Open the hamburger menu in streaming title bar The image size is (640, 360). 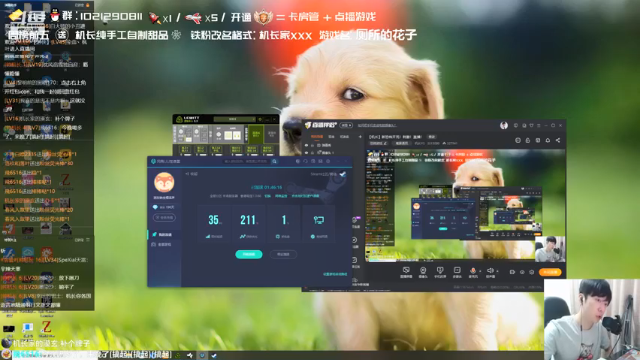(539, 125)
